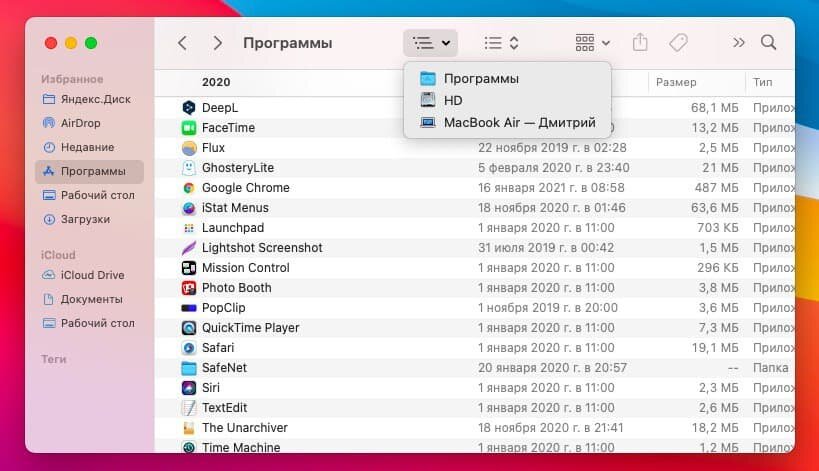Click size value '487 МБ'

tap(716, 188)
